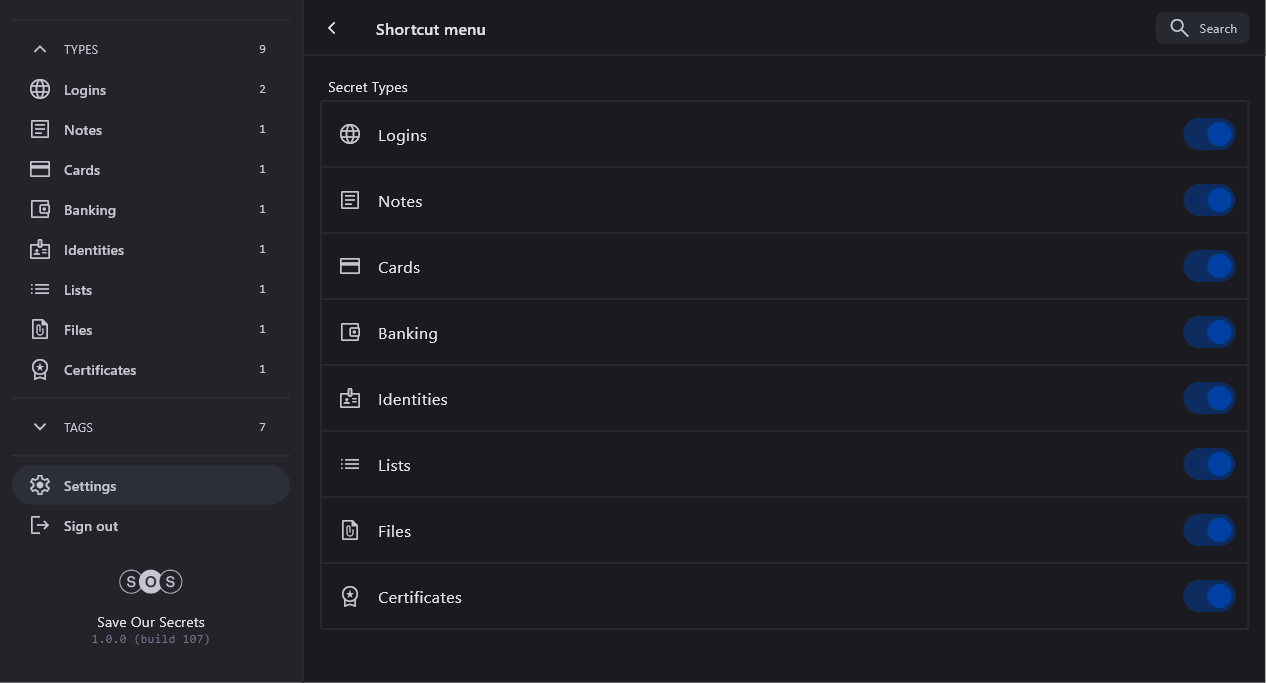This screenshot has width=1266, height=683.
Task: Turn off the Cards shortcut toggle
Action: [x=1209, y=267]
